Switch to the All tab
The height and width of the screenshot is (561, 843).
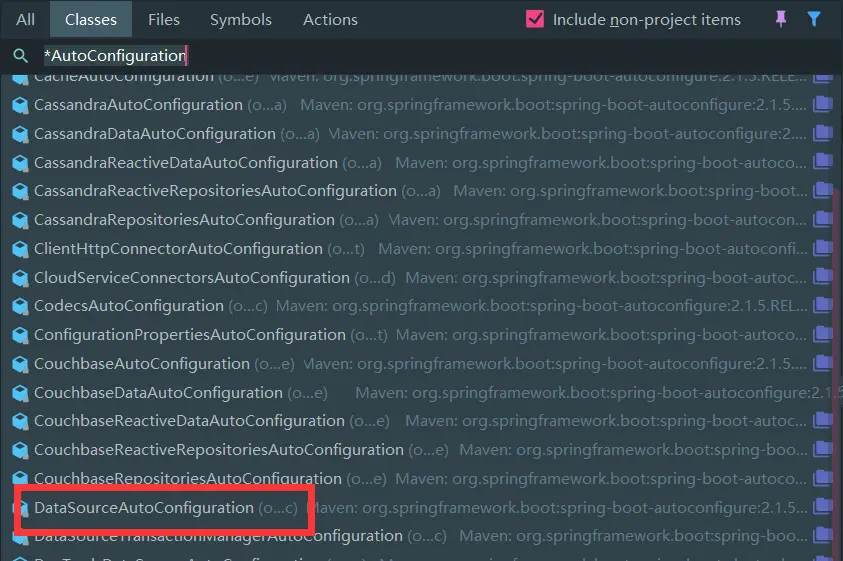(25, 19)
